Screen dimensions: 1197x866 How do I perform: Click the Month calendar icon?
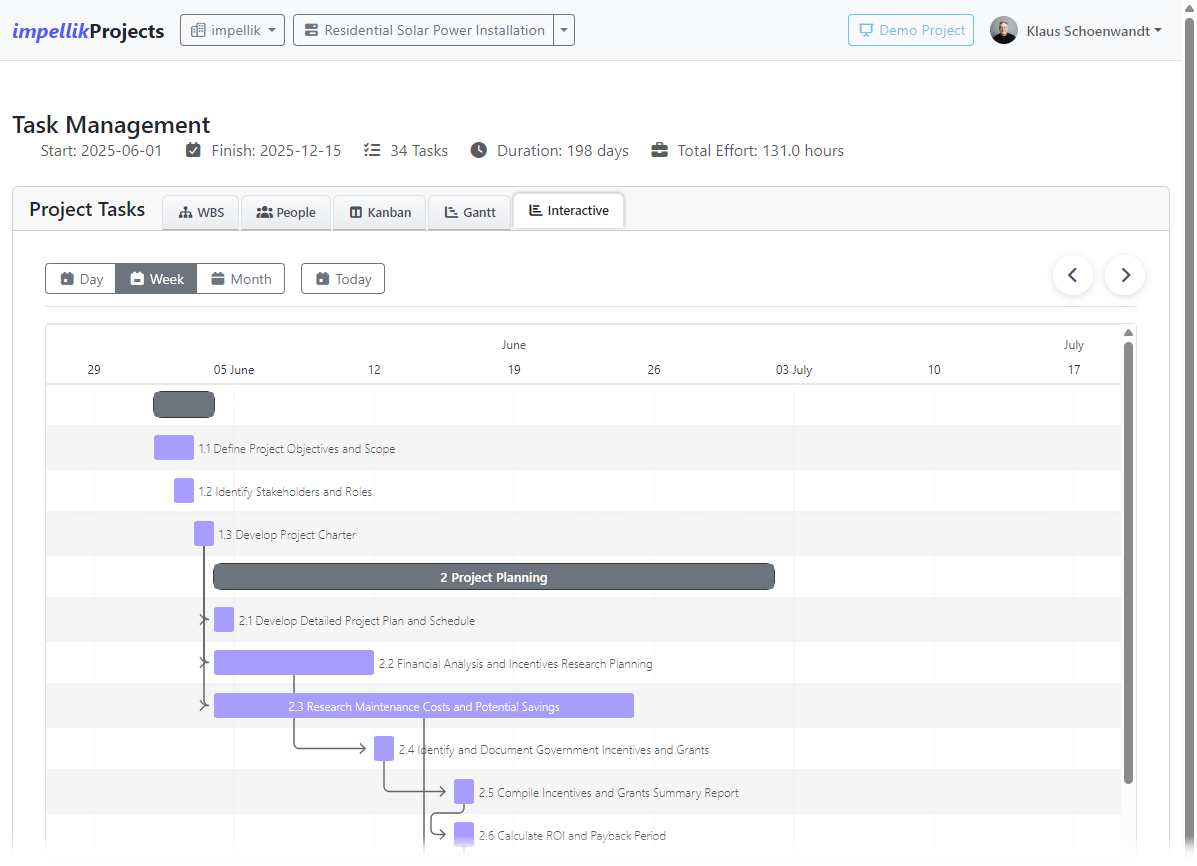pyautogui.click(x=218, y=279)
